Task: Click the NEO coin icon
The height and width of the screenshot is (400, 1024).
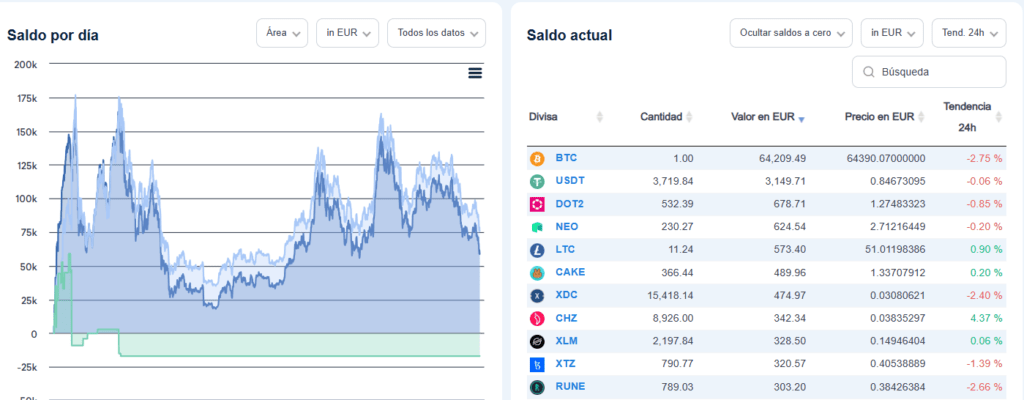Action: tap(537, 227)
